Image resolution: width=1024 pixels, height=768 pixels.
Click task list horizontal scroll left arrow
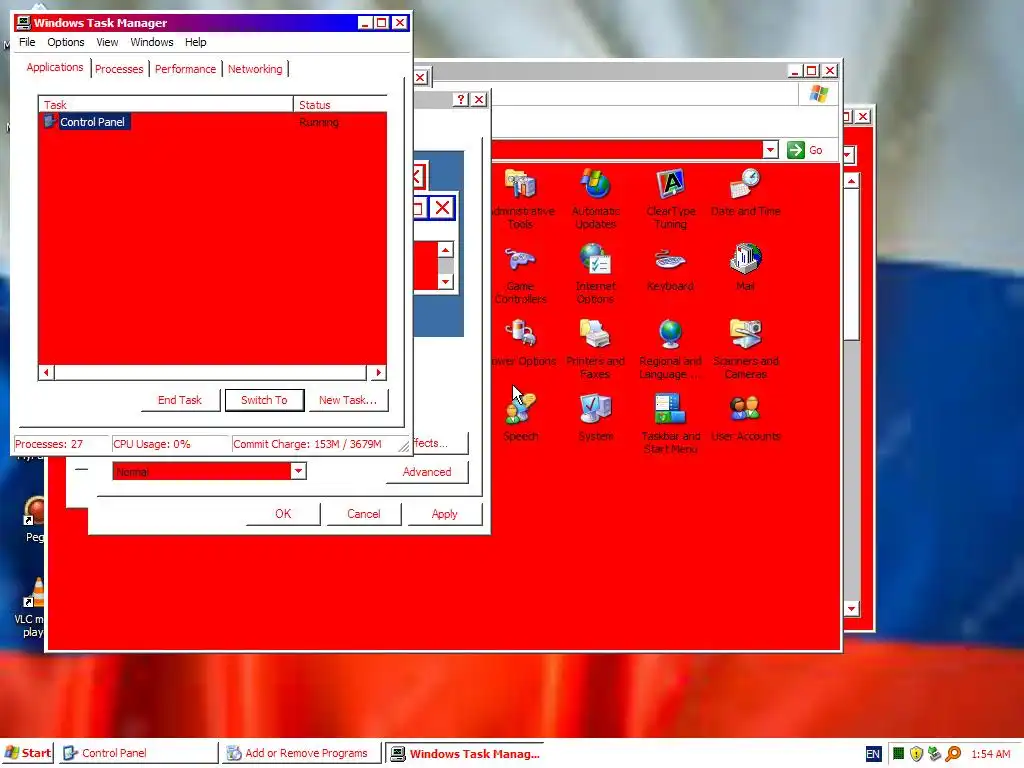click(46, 372)
